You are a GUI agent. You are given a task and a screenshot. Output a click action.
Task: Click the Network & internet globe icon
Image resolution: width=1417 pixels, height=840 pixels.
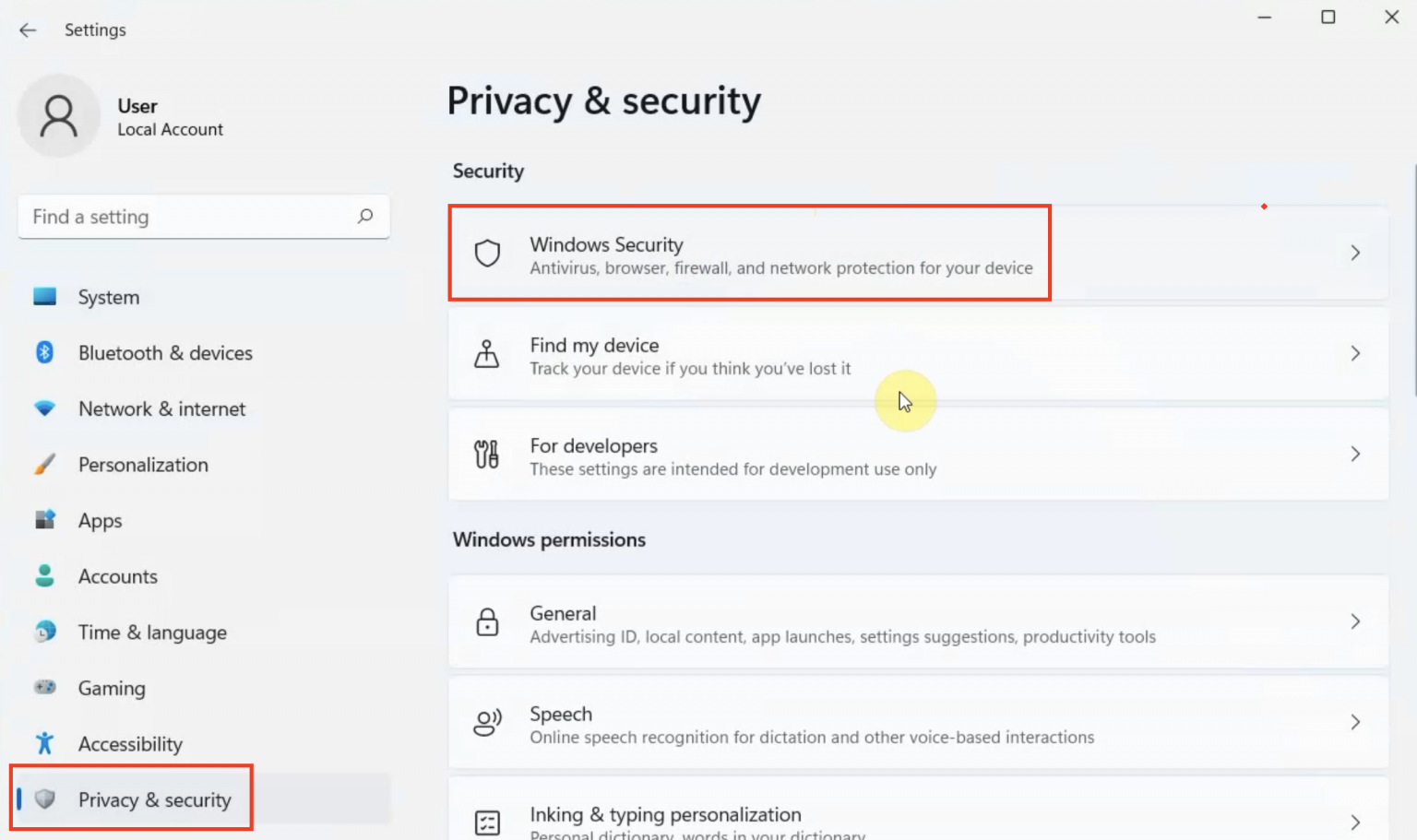coord(44,408)
